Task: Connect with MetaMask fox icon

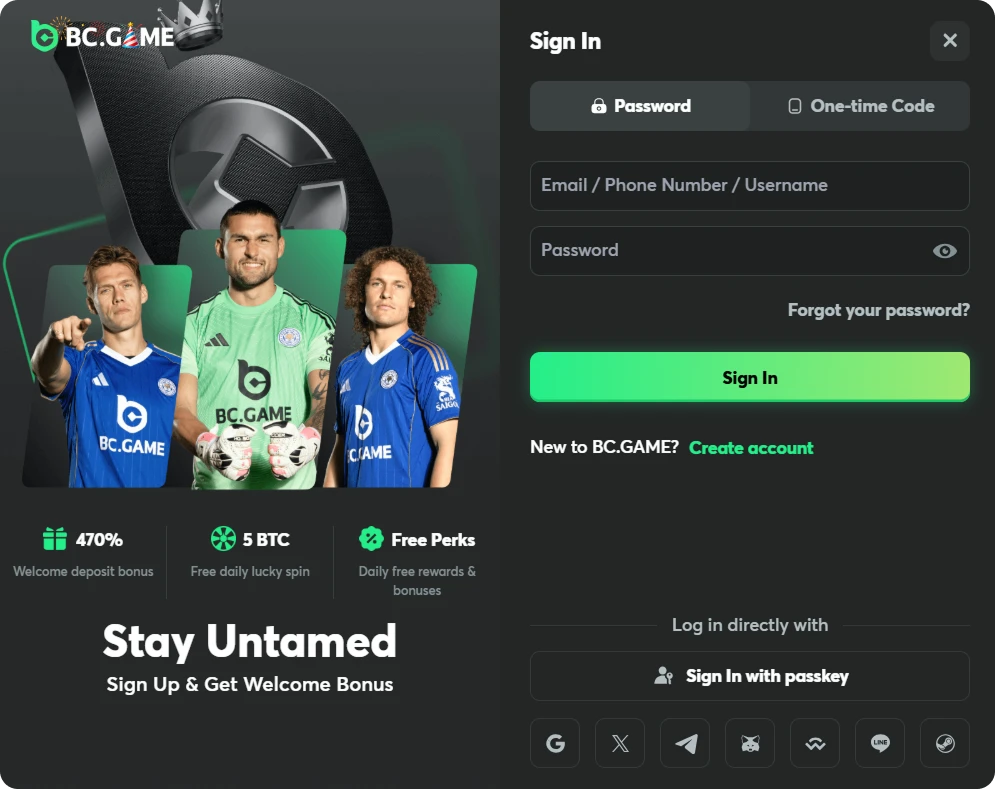Action: tap(750, 743)
